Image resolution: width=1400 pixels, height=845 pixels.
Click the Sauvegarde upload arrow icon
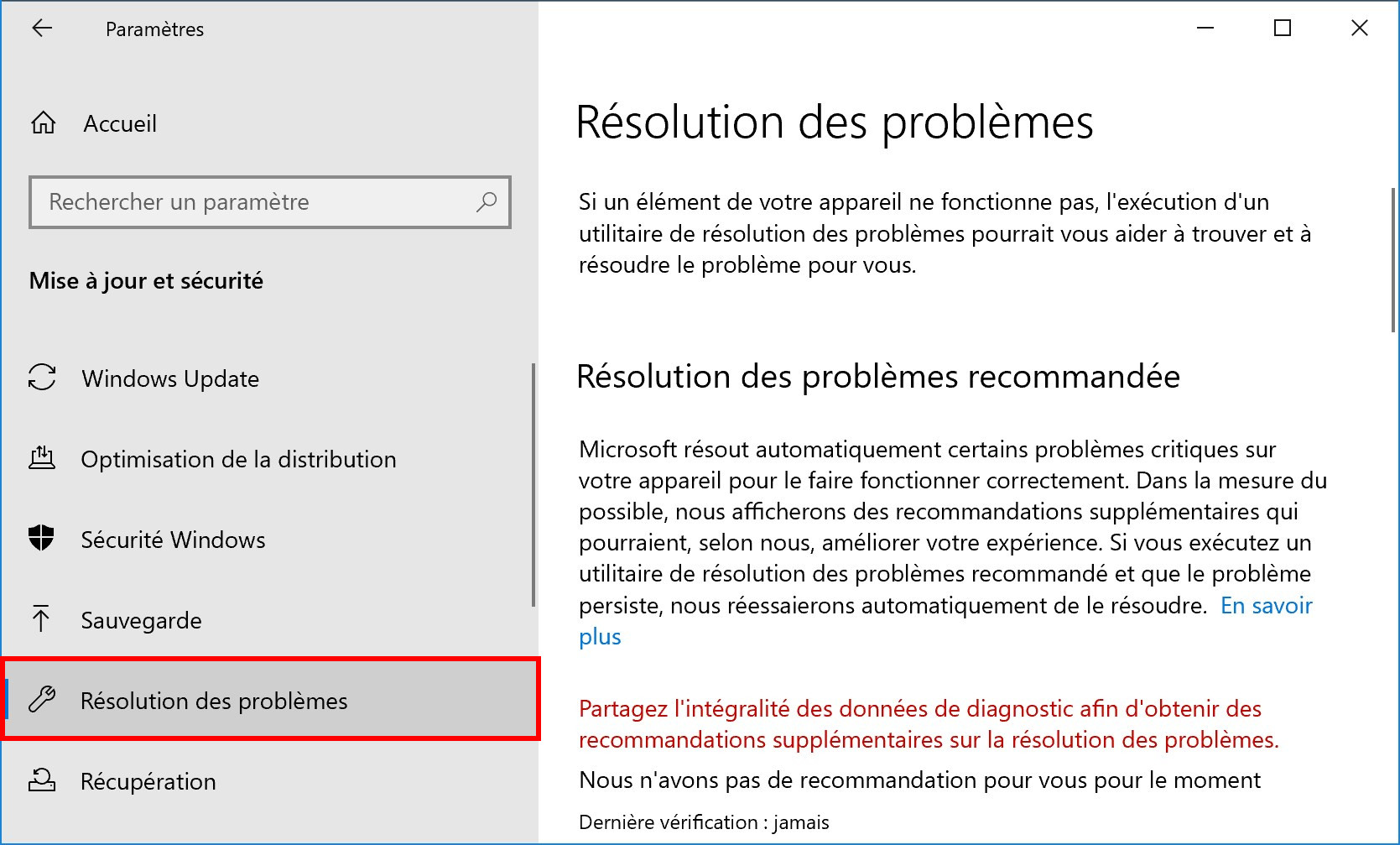click(x=41, y=618)
